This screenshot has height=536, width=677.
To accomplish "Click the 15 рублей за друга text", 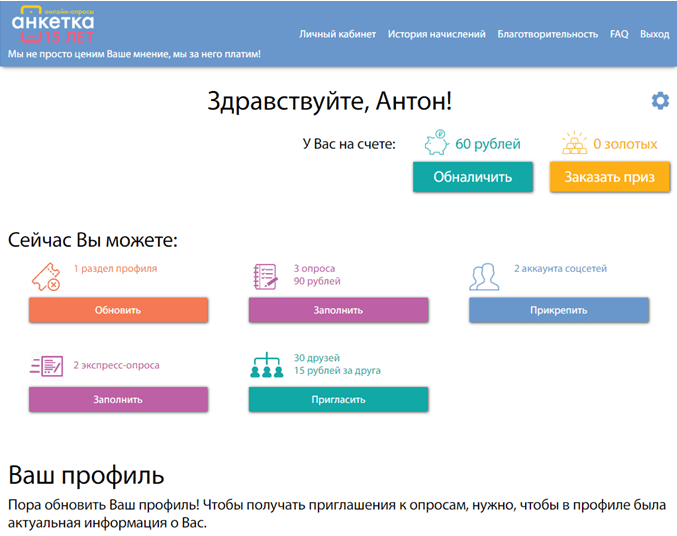I will pos(337,371).
